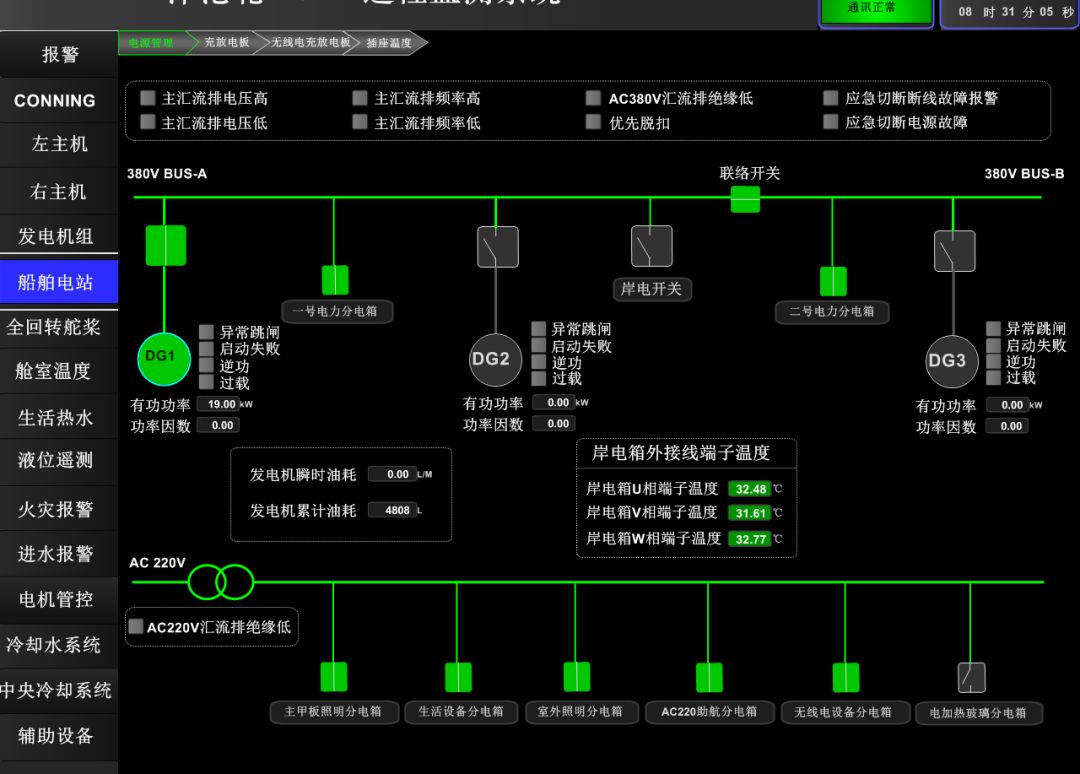Toggle the DG2 open breaker switch
1080x774 pixels.
(497, 247)
